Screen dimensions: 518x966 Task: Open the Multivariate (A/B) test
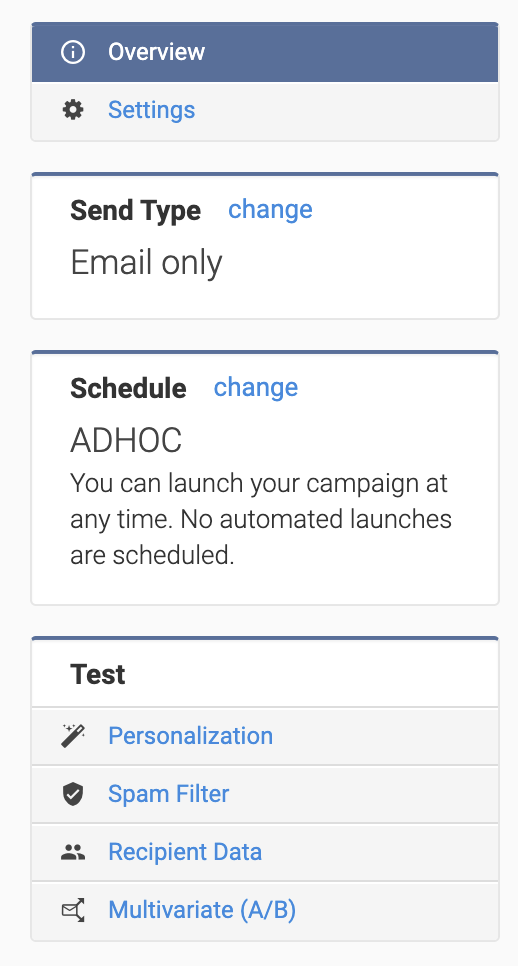coord(202,910)
